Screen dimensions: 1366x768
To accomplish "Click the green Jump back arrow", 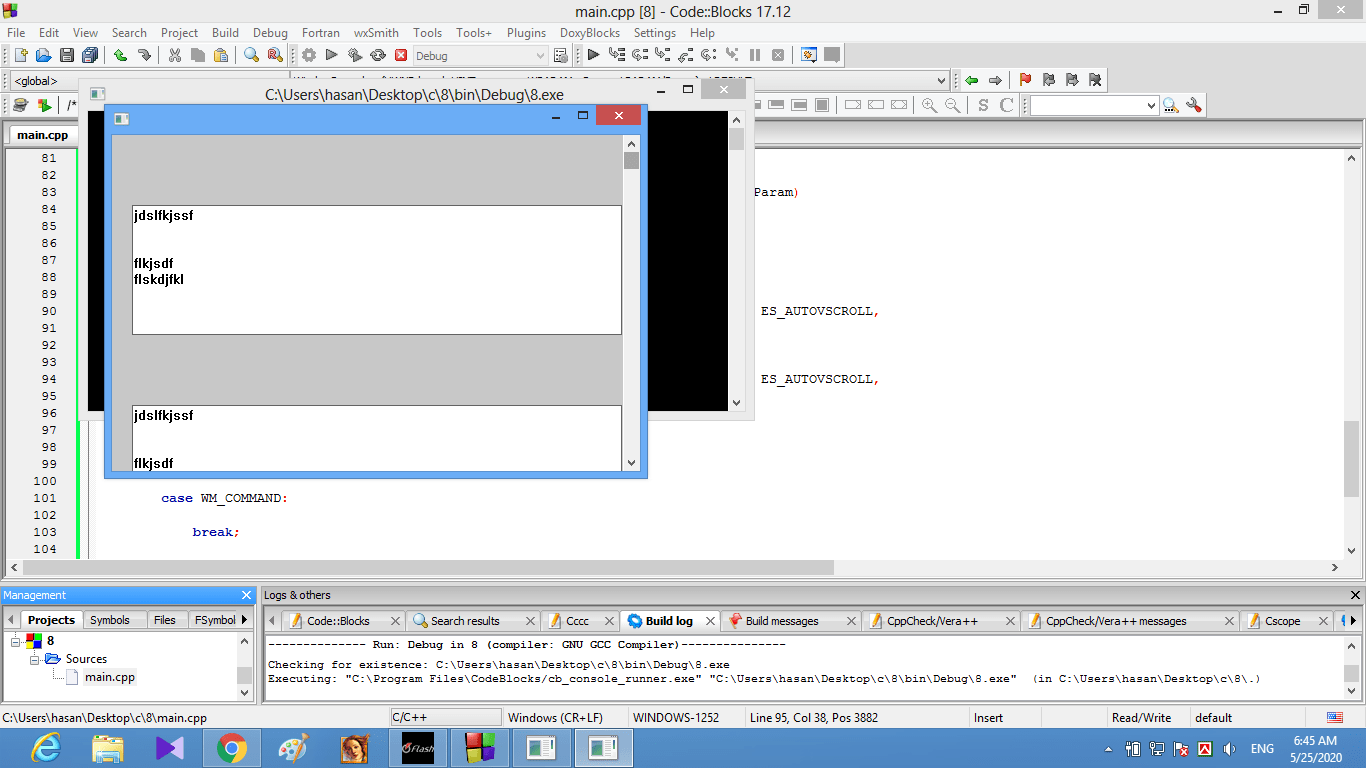I will coord(971,80).
